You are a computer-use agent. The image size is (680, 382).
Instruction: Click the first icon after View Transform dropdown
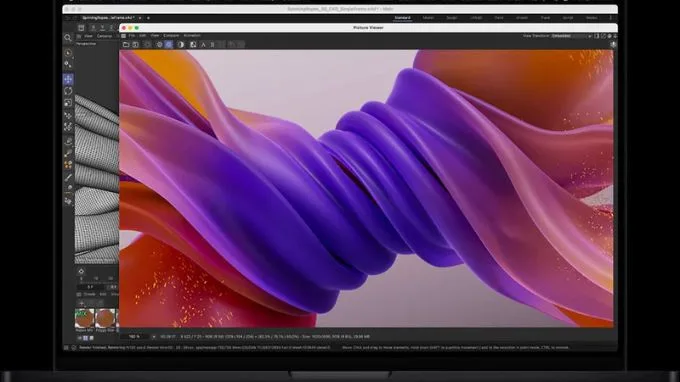597,36
